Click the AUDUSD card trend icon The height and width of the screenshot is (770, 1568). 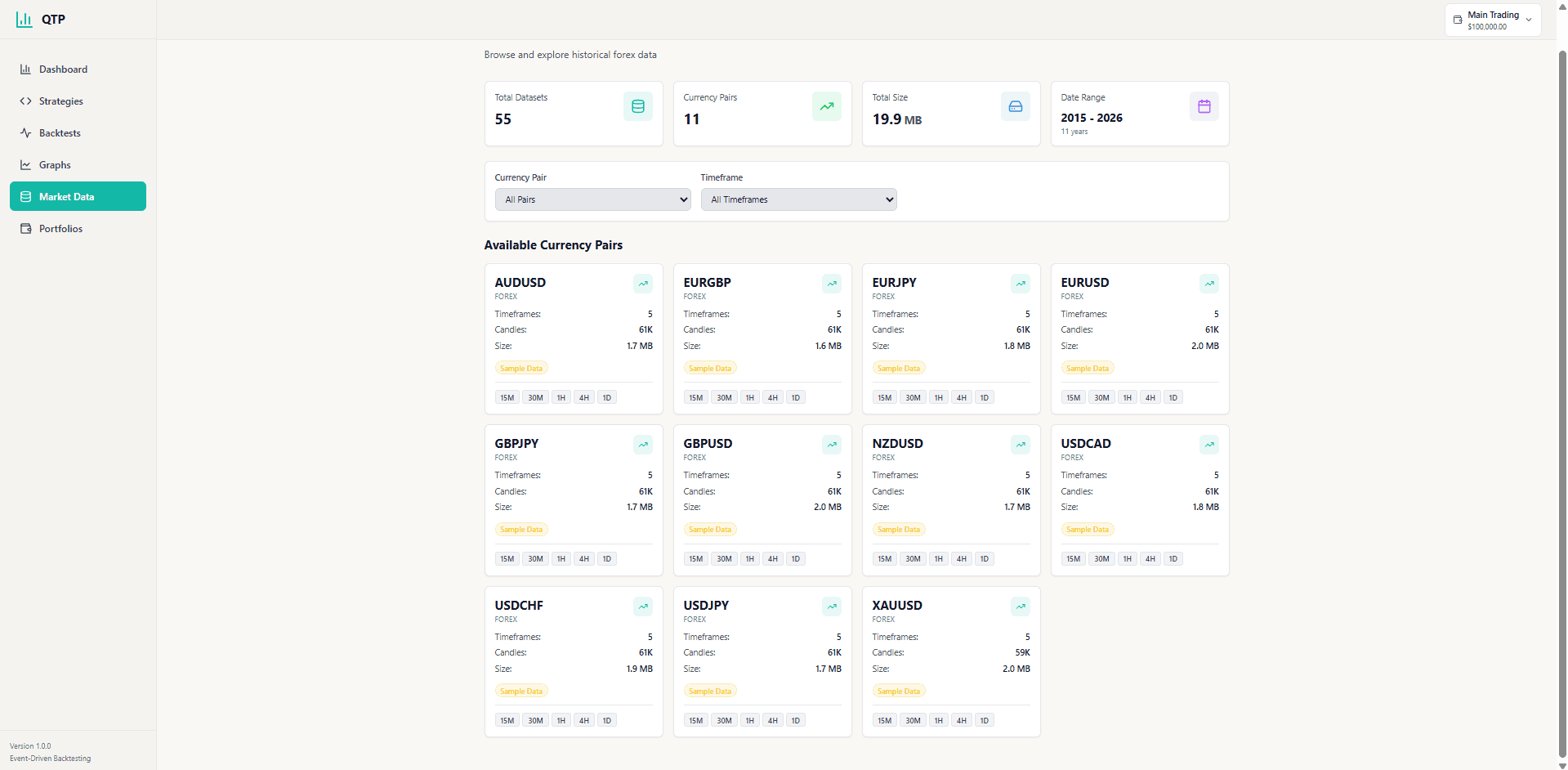(x=643, y=284)
